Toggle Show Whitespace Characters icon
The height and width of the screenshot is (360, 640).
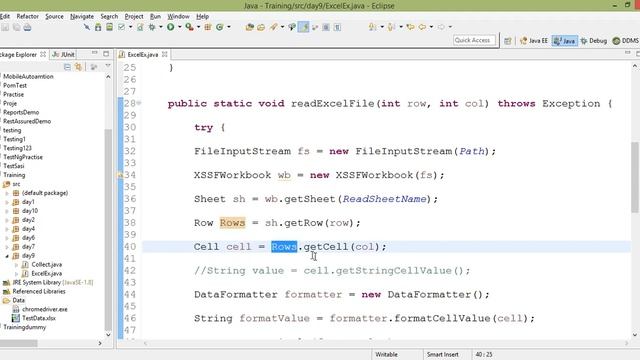[x=337, y=27]
